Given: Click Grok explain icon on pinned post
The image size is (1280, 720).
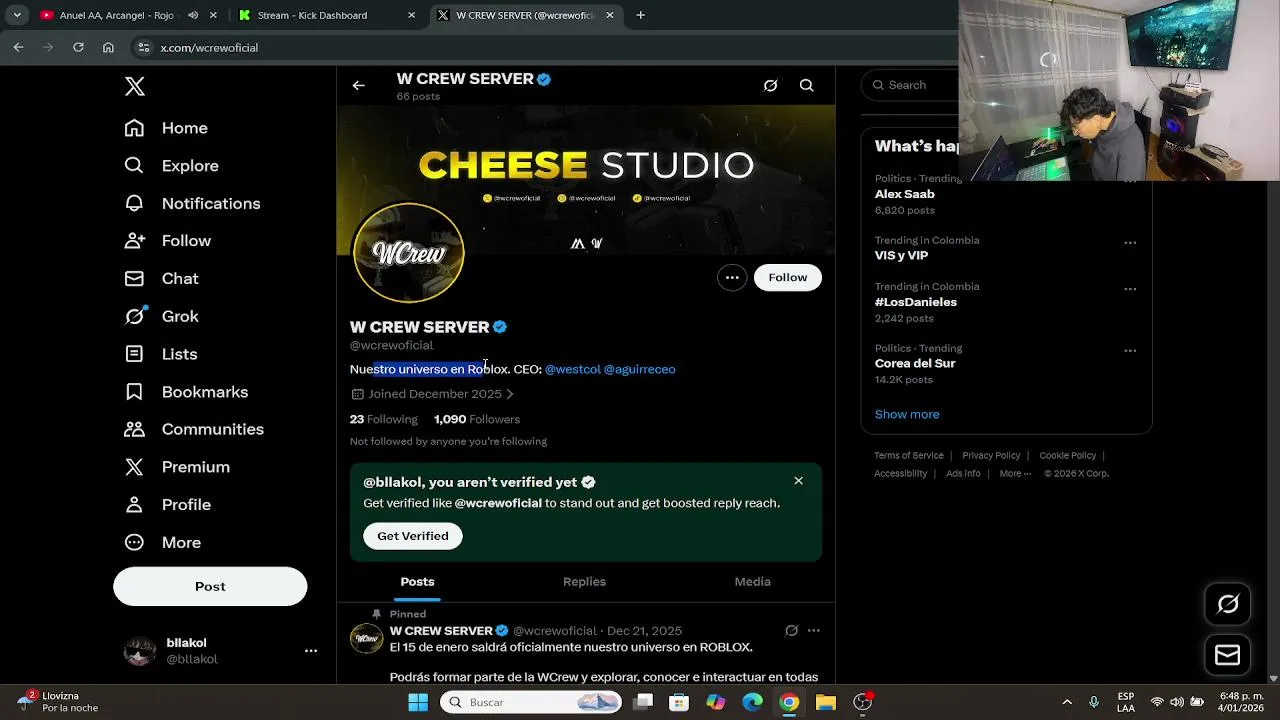Looking at the screenshot, I should (791, 631).
